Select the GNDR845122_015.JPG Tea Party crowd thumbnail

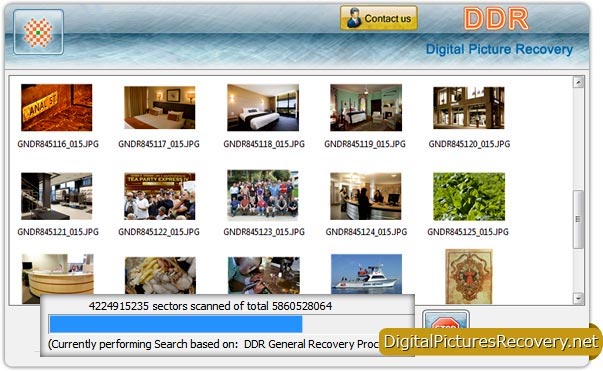pyautogui.click(x=160, y=196)
